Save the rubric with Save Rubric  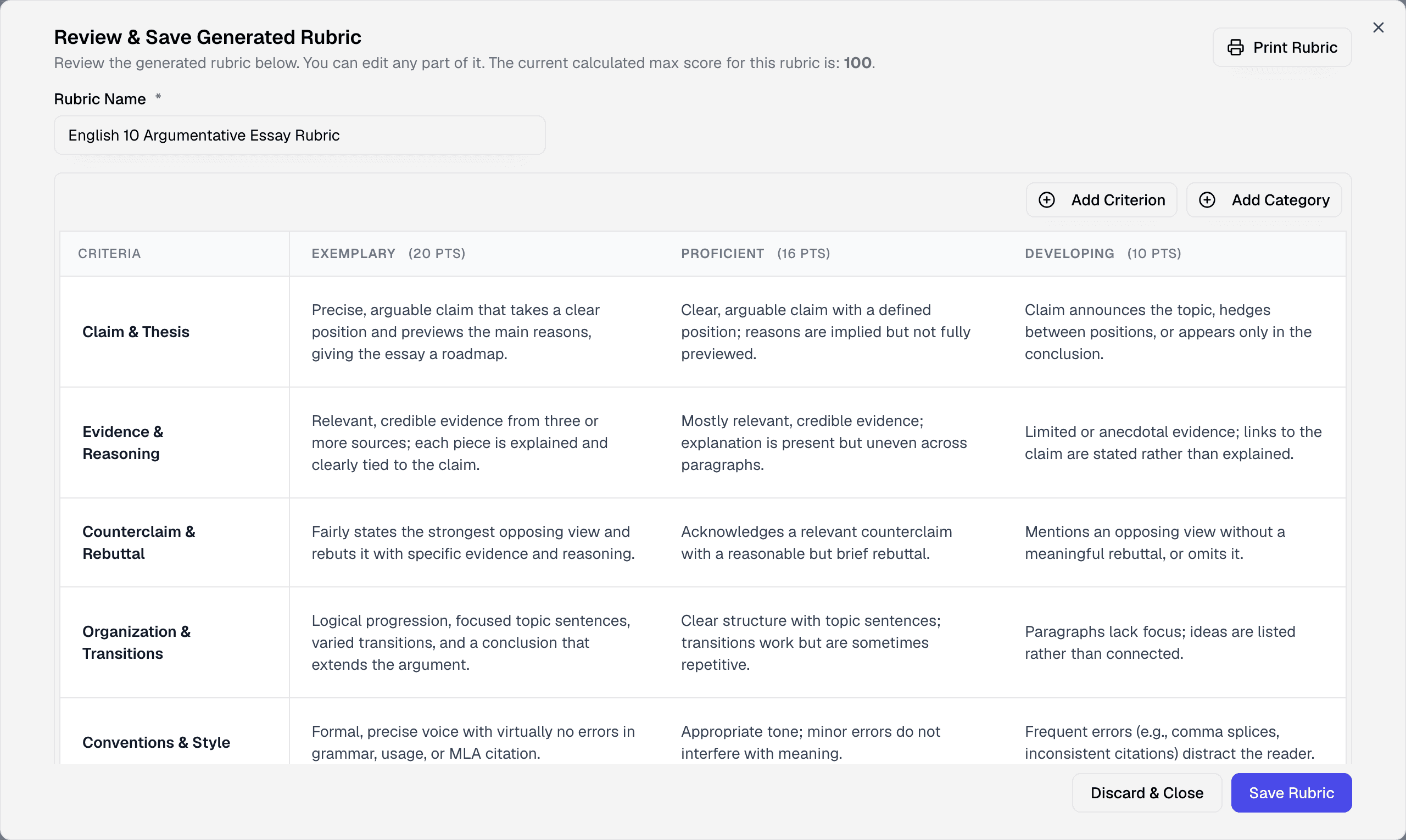pyautogui.click(x=1291, y=792)
